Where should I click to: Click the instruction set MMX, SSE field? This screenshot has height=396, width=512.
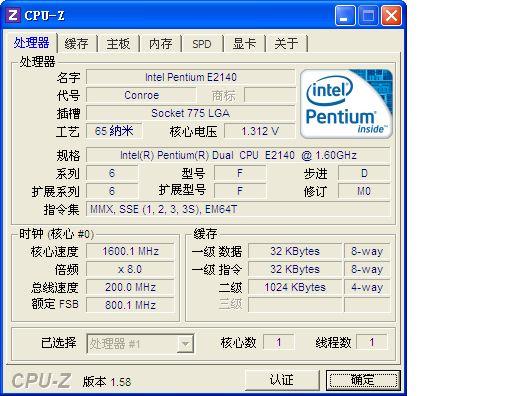tap(238, 209)
